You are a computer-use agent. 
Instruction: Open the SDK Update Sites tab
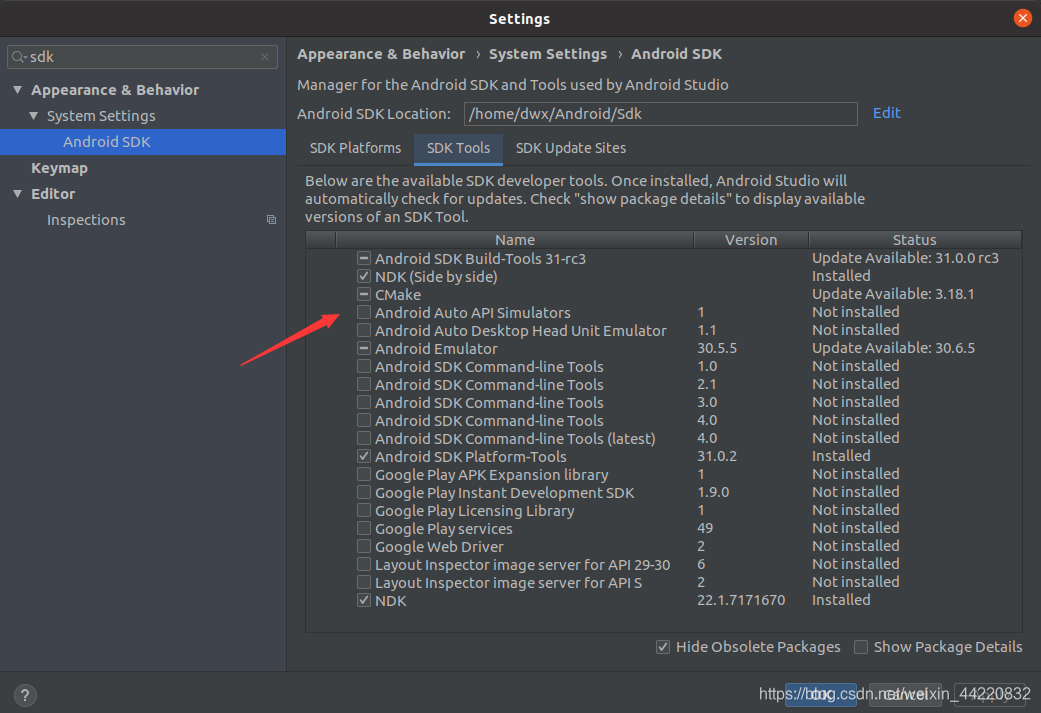[x=571, y=148]
